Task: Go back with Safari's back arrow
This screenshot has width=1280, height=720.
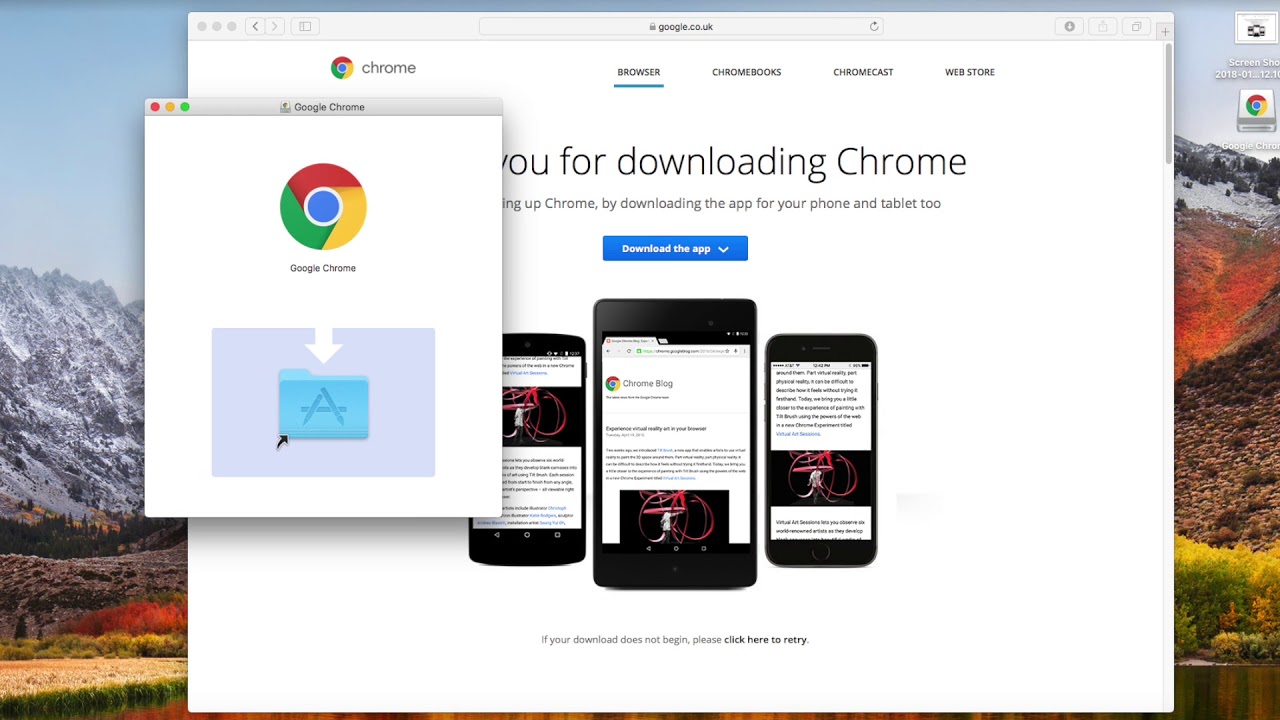Action: click(x=255, y=26)
